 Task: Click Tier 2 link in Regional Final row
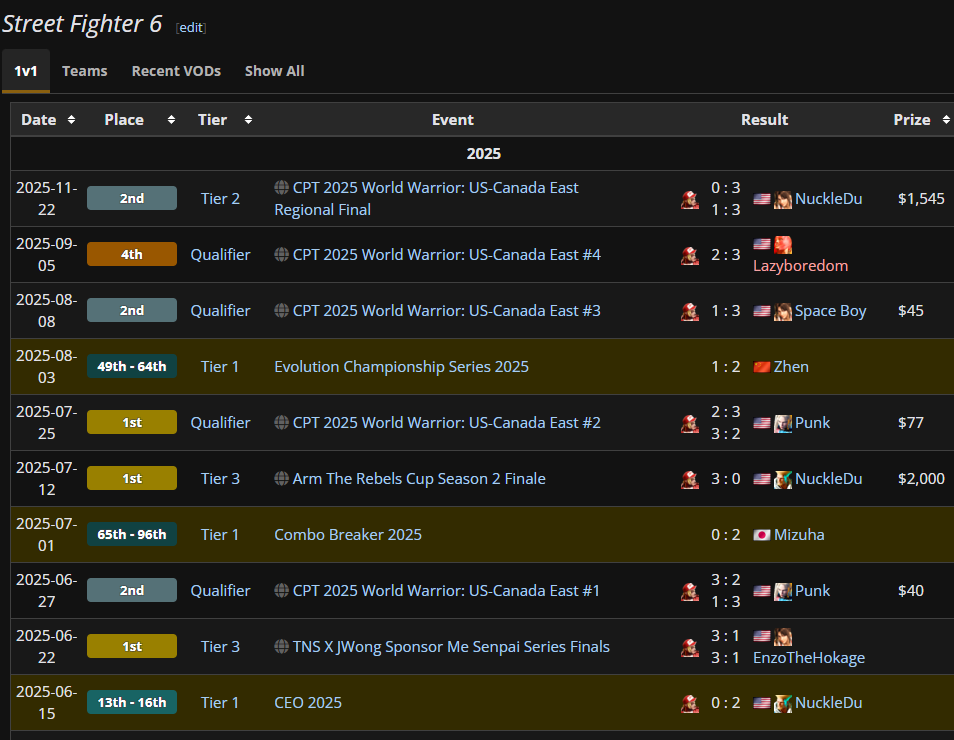coord(220,198)
